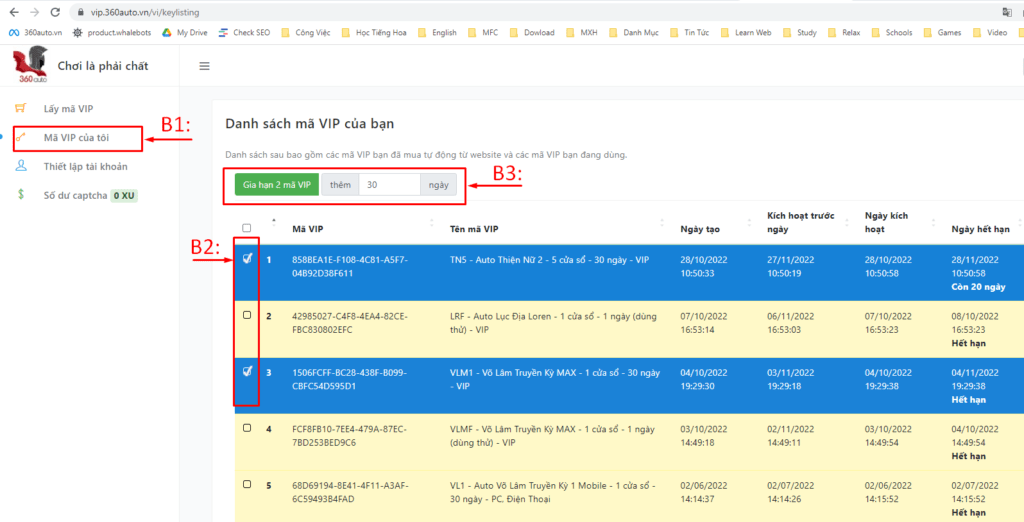The width and height of the screenshot is (1024, 522).
Task: Click the lock icon in address bar
Action: coord(81,12)
